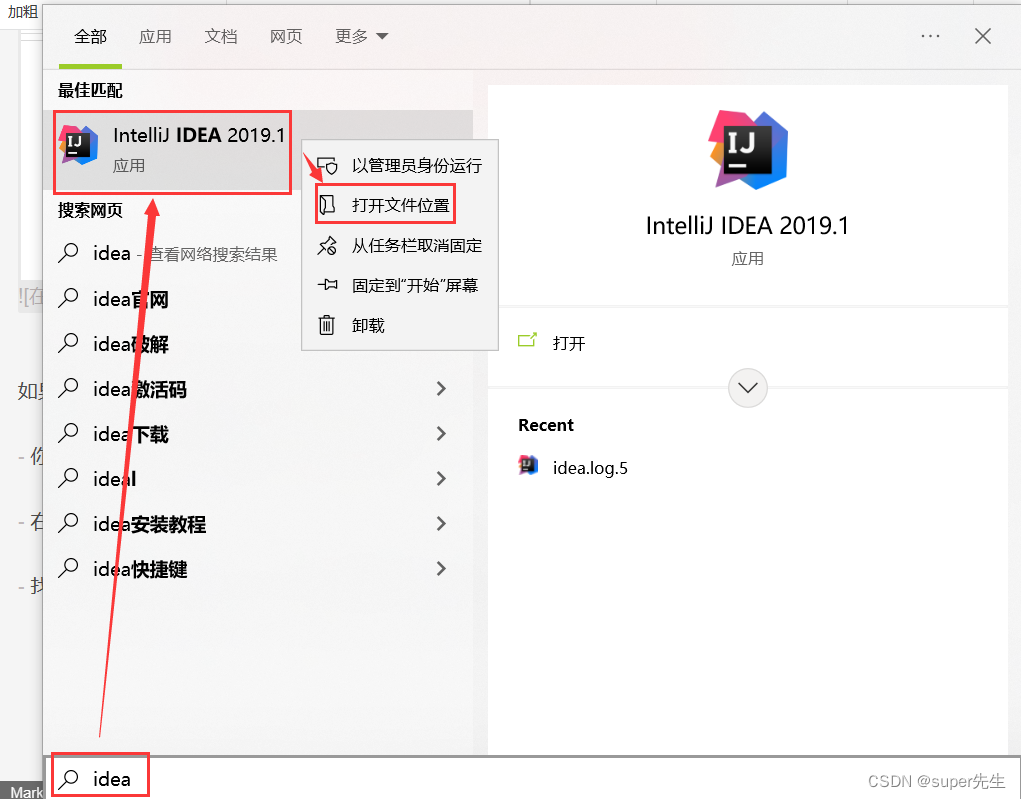The image size is (1021, 799).
Task: Click the magnifier icon in the search box
Action: click(68, 778)
